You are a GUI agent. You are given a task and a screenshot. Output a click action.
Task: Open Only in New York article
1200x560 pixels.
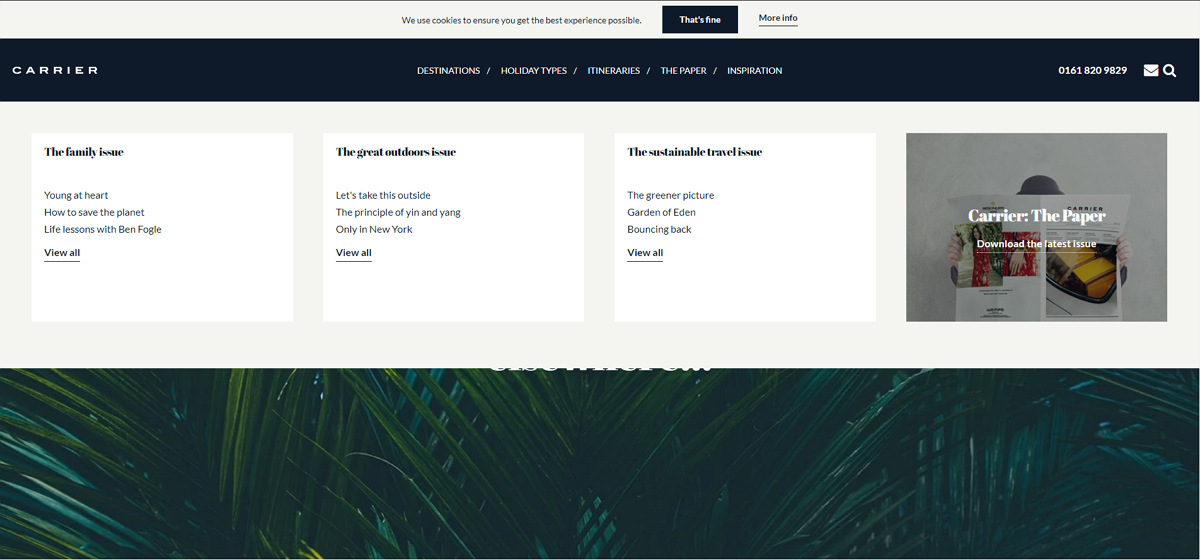(x=374, y=229)
